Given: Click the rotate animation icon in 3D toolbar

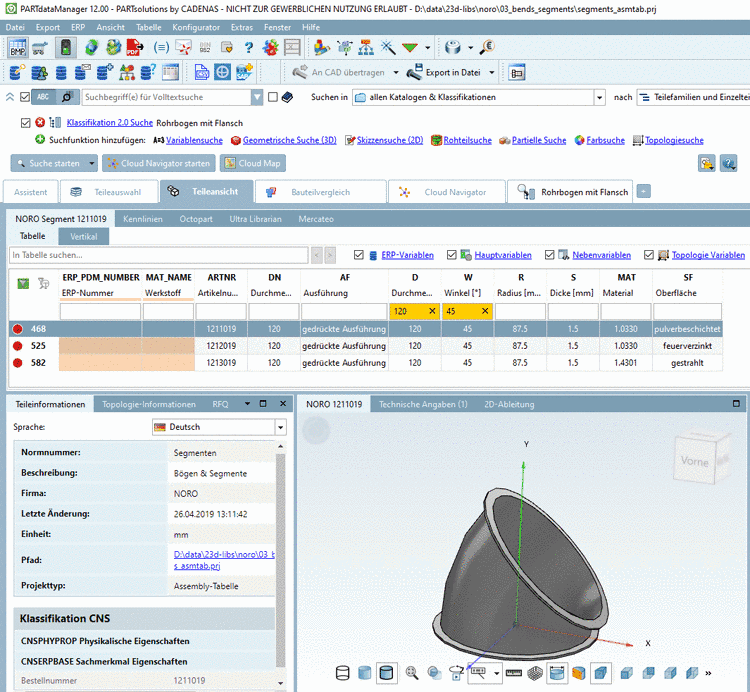Looking at the screenshot, I should [x=456, y=673].
